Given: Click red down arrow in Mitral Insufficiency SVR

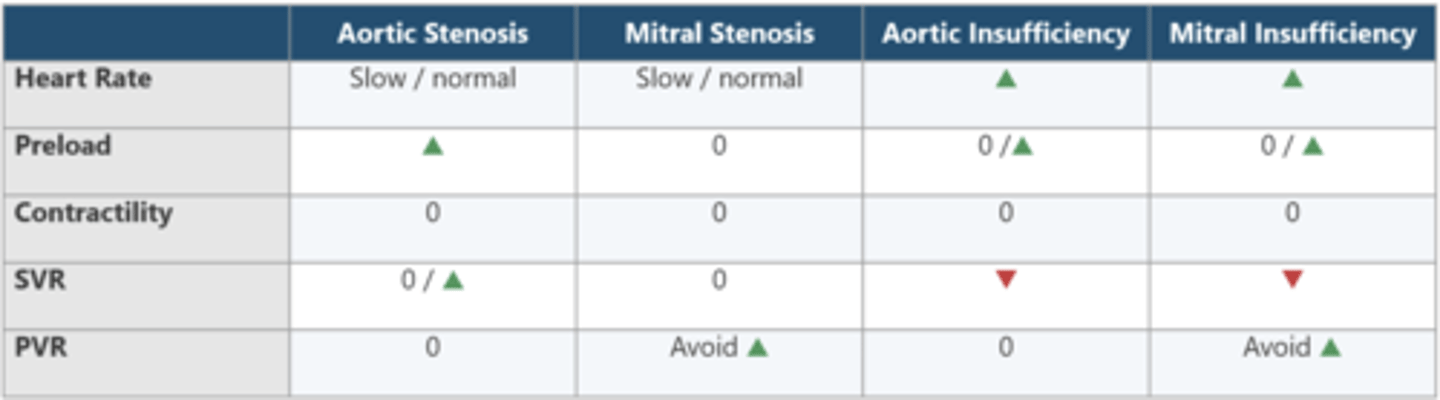Looking at the screenshot, I should [1292, 280].
